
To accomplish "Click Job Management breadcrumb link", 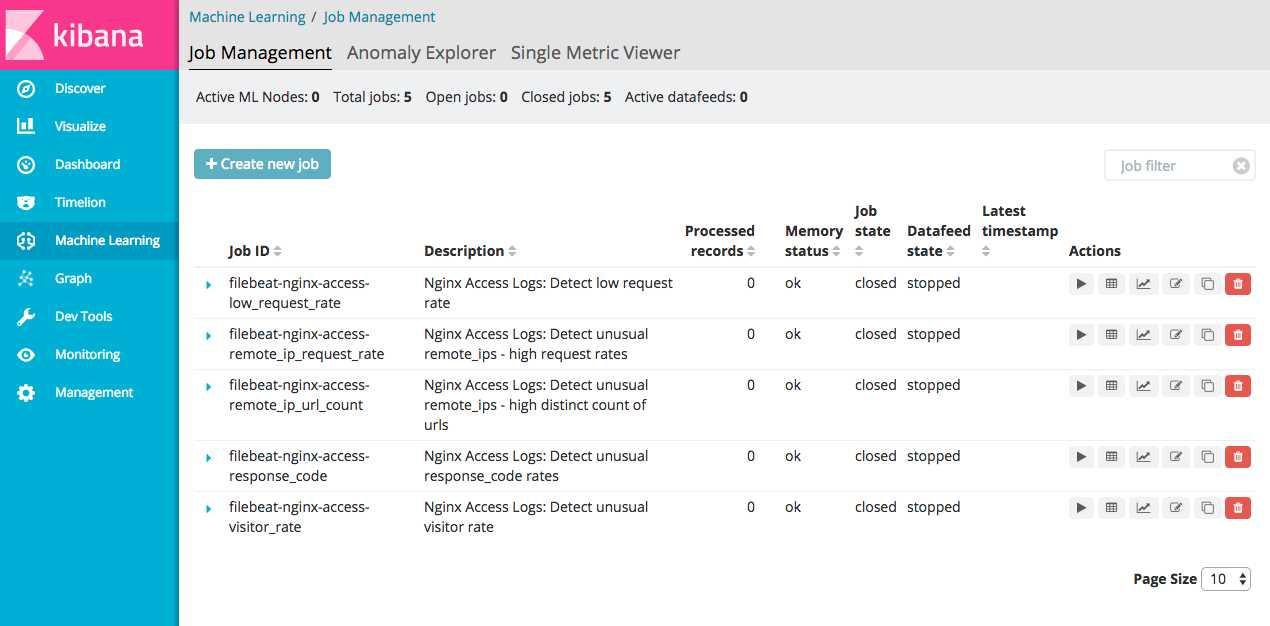I will click(379, 17).
